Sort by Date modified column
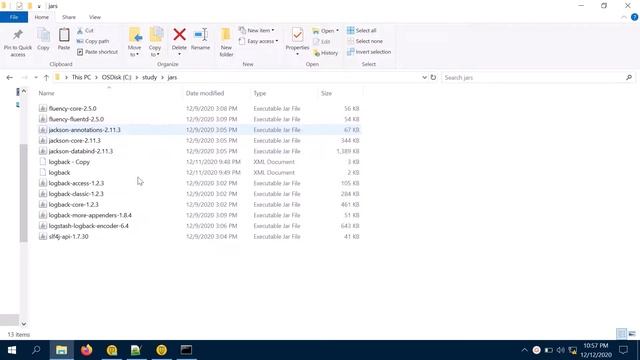The height and width of the screenshot is (360, 640). (205, 93)
